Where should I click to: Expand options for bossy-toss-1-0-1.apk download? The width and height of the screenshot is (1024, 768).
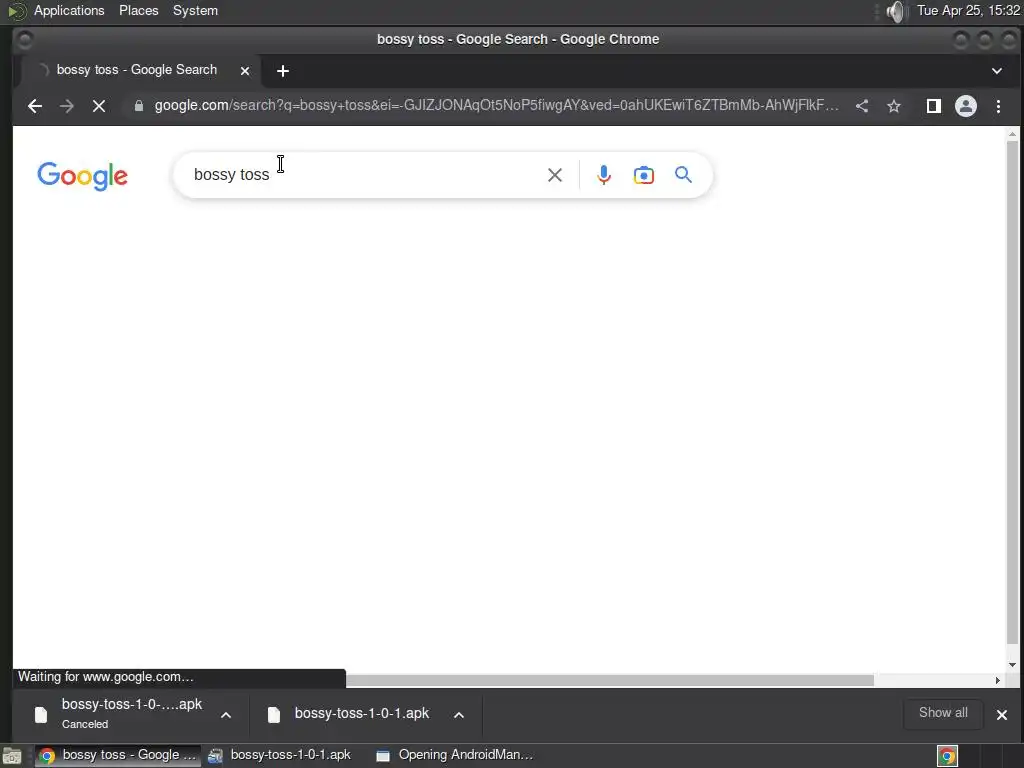coord(459,715)
